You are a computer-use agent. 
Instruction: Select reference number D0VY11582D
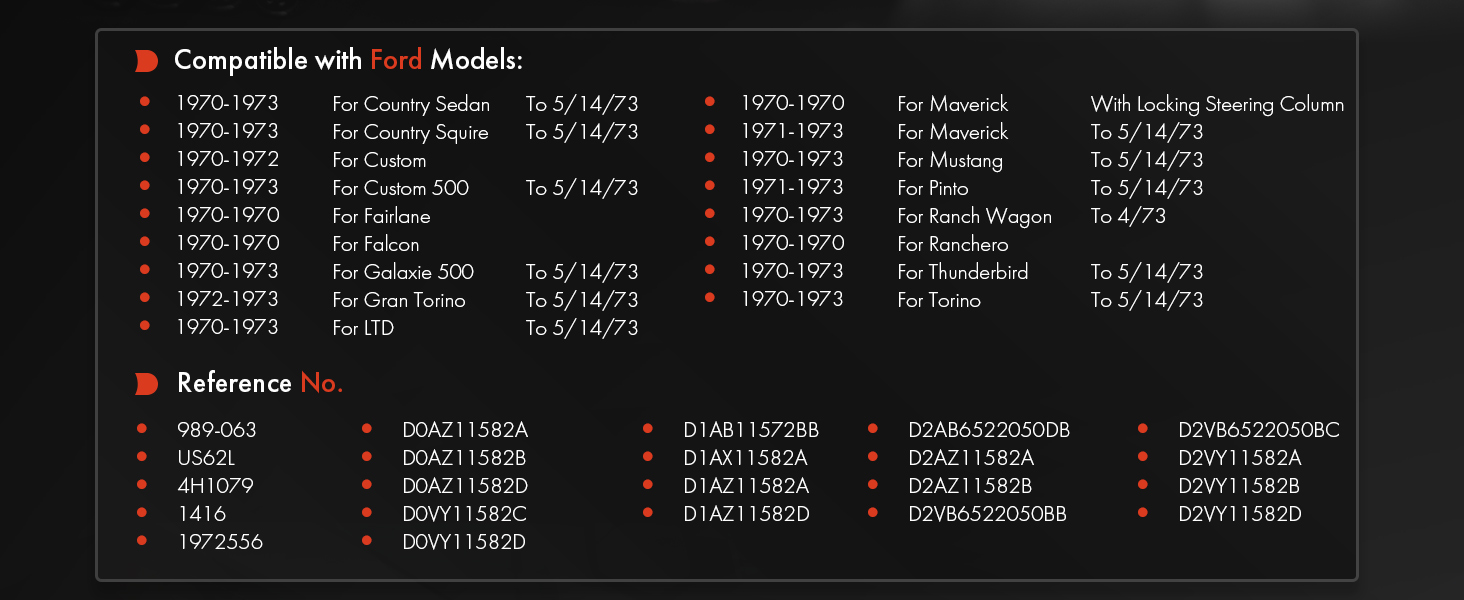[x=465, y=542]
